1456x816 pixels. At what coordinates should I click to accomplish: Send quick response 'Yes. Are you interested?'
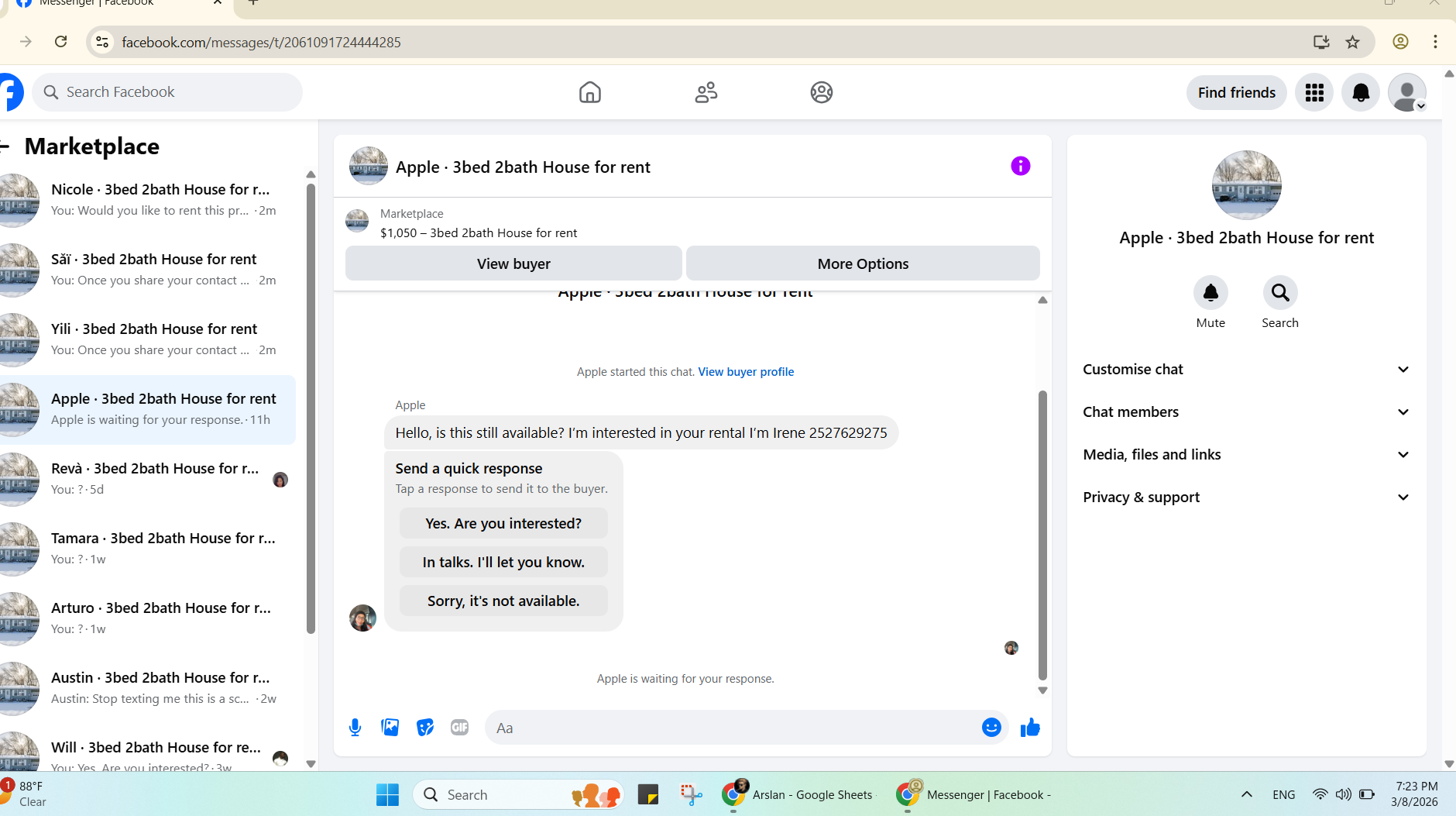click(x=503, y=523)
